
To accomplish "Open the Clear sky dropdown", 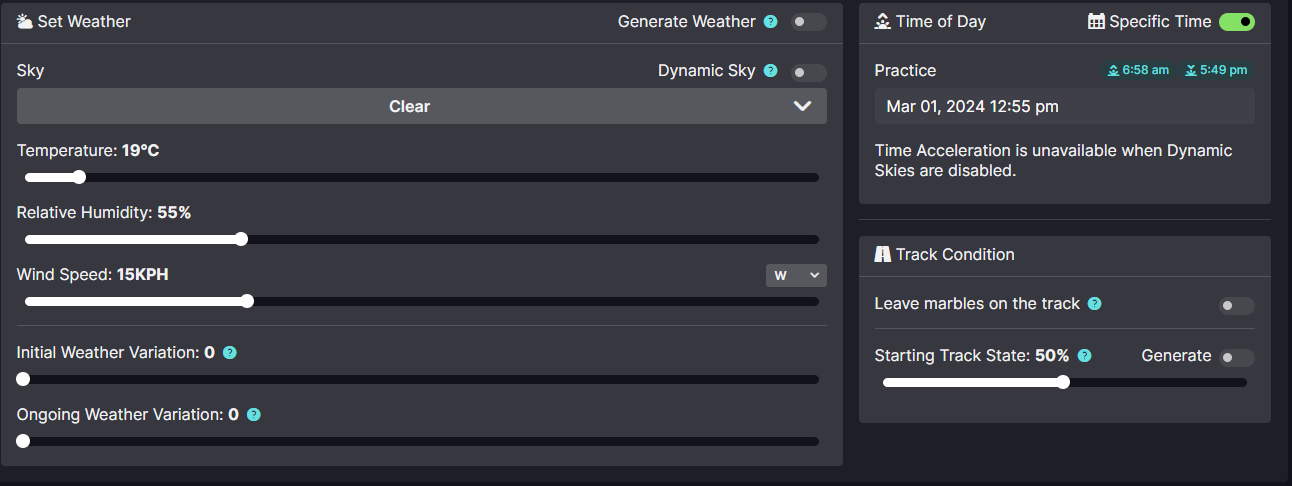I will tap(422, 106).
